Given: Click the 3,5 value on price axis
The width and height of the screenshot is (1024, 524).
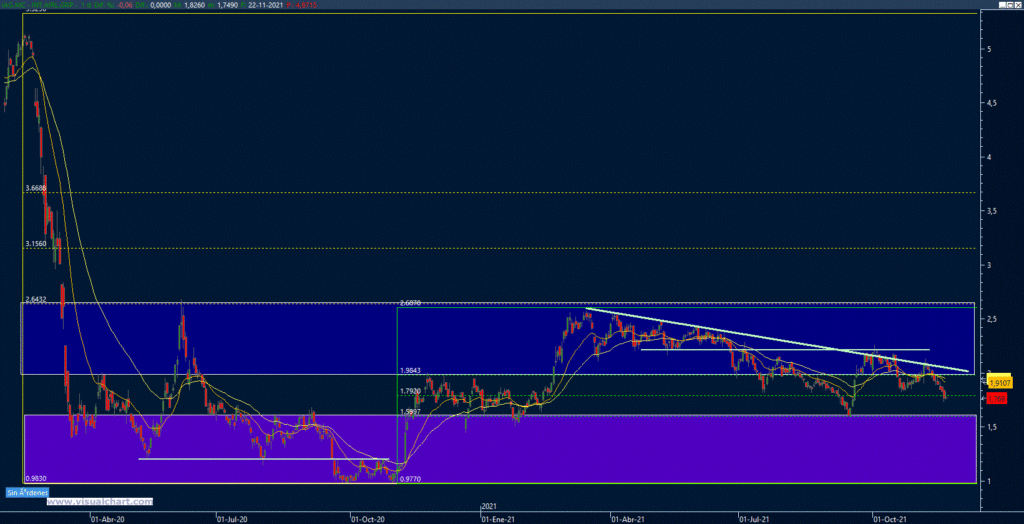Looking at the screenshot, I should (991, 211).
